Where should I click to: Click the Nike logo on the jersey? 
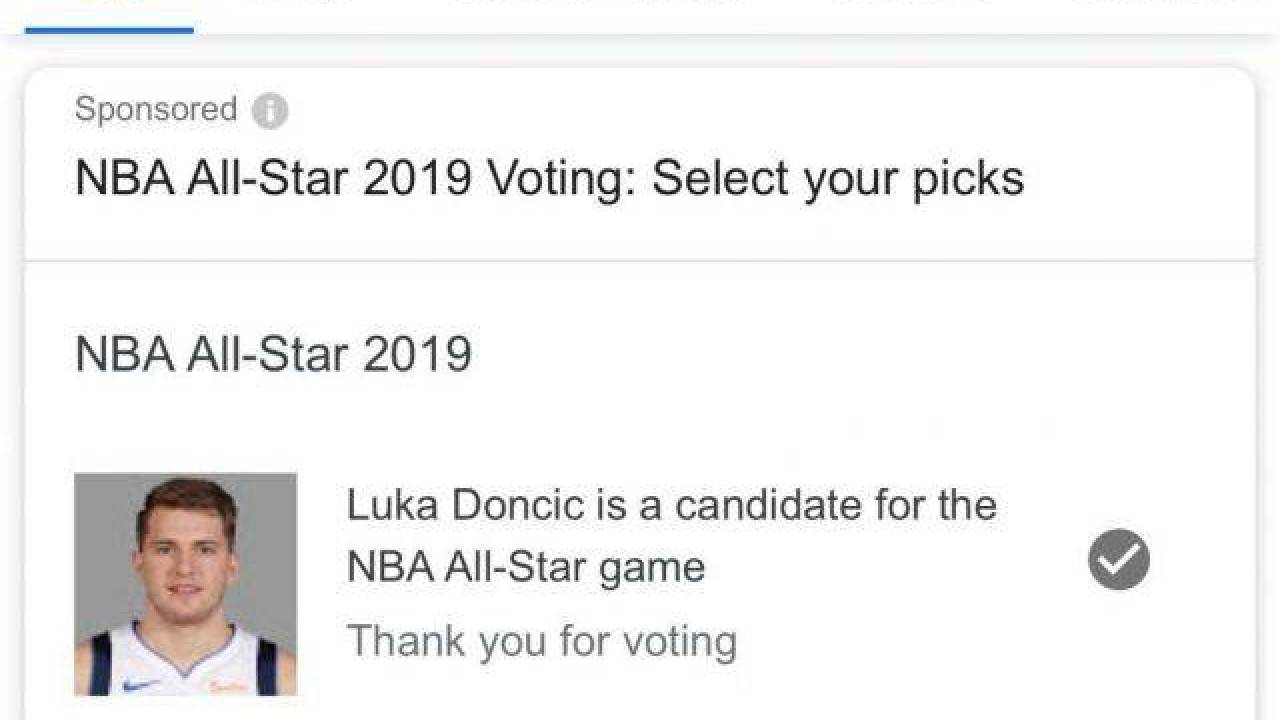(x=140, y=684)
